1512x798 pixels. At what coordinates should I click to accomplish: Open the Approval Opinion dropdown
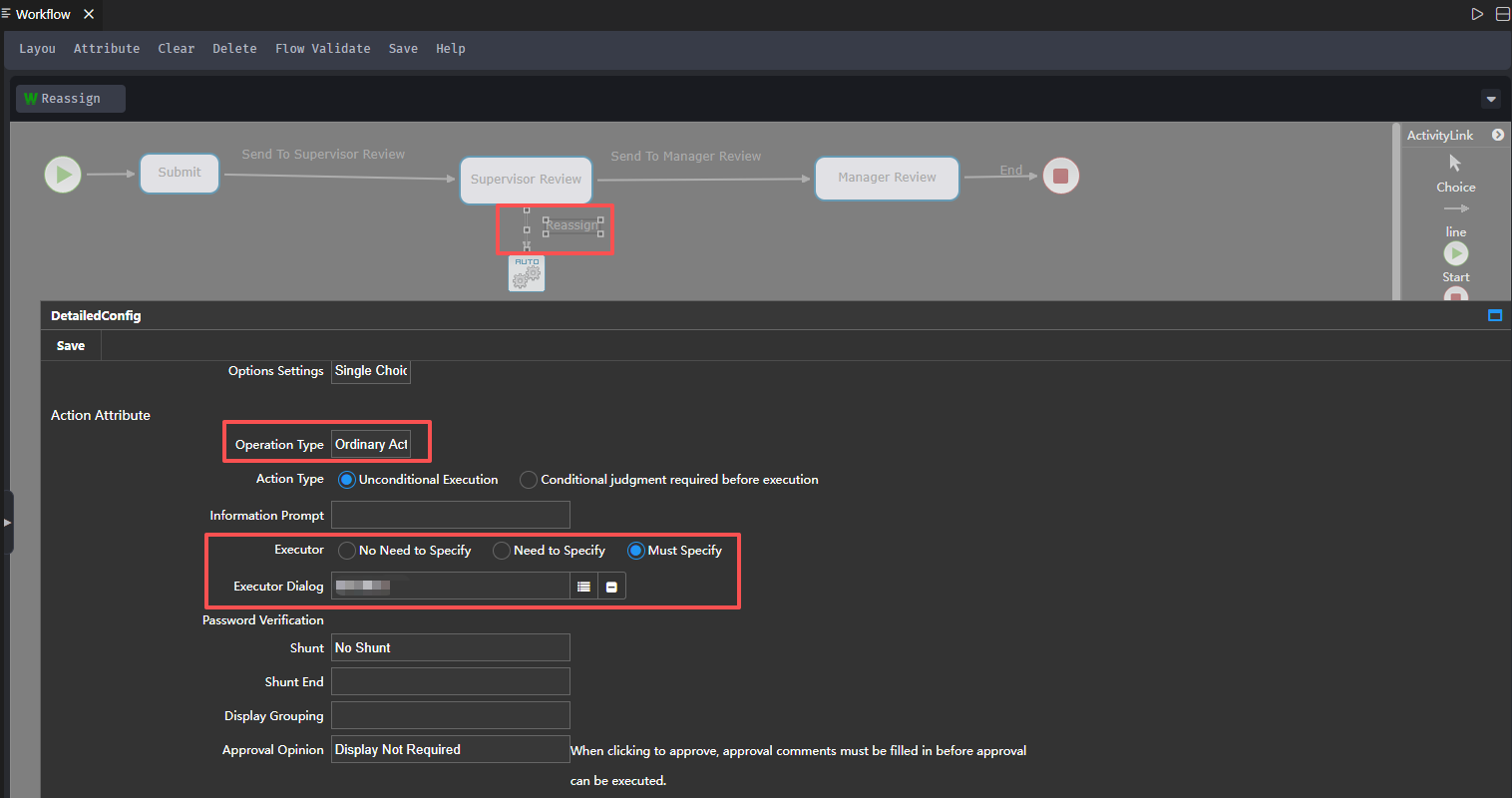pos(450,750)
